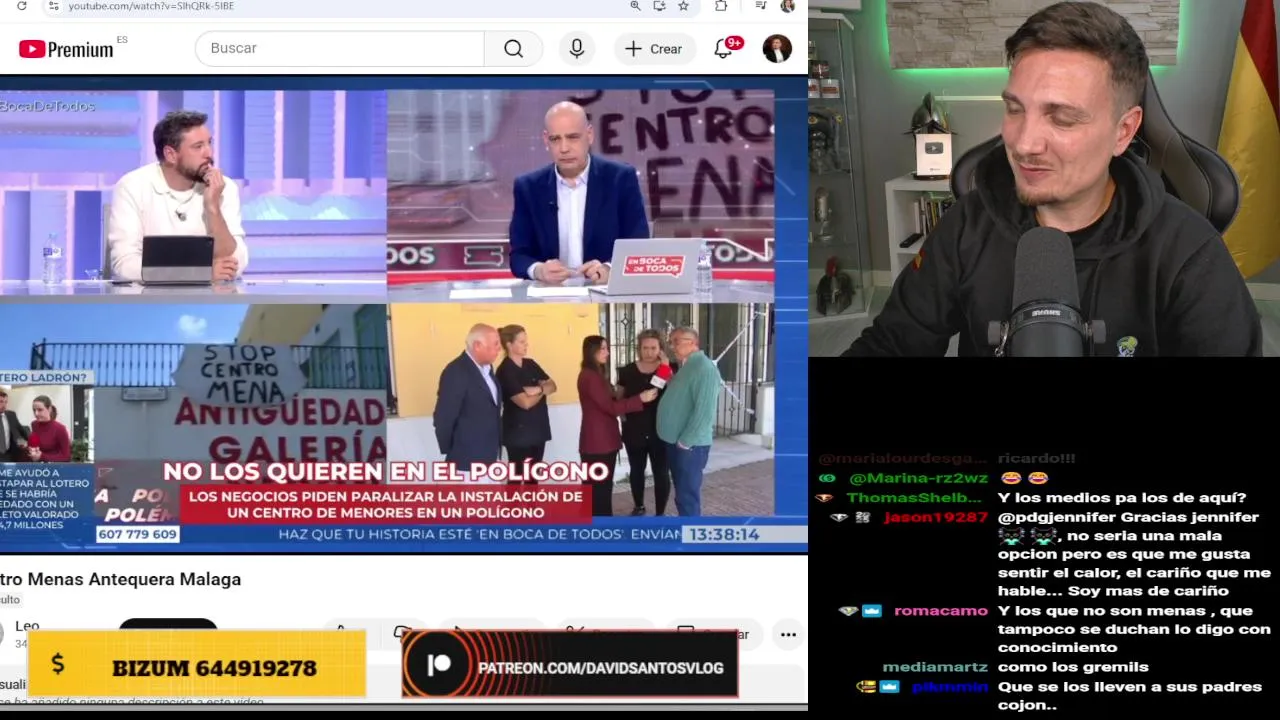Click the video title Menas Antequera Malaga
Image resolution: width=1280 pixels, height=720 pixels.
click(120, 579)
